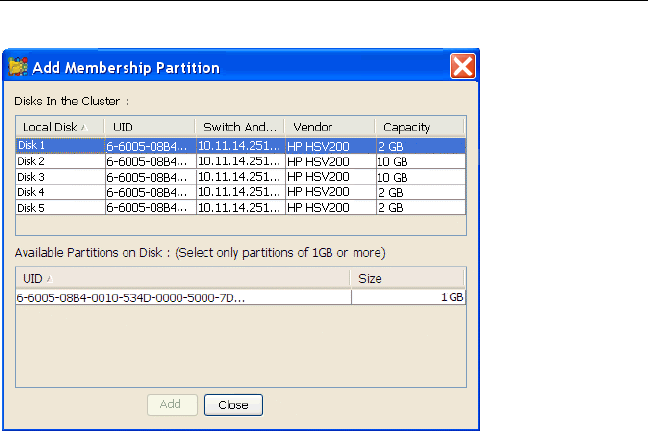Select the Disk 5 row
Image resolution: width=648 pixels, height=431 pixels.
pos(59,207)
